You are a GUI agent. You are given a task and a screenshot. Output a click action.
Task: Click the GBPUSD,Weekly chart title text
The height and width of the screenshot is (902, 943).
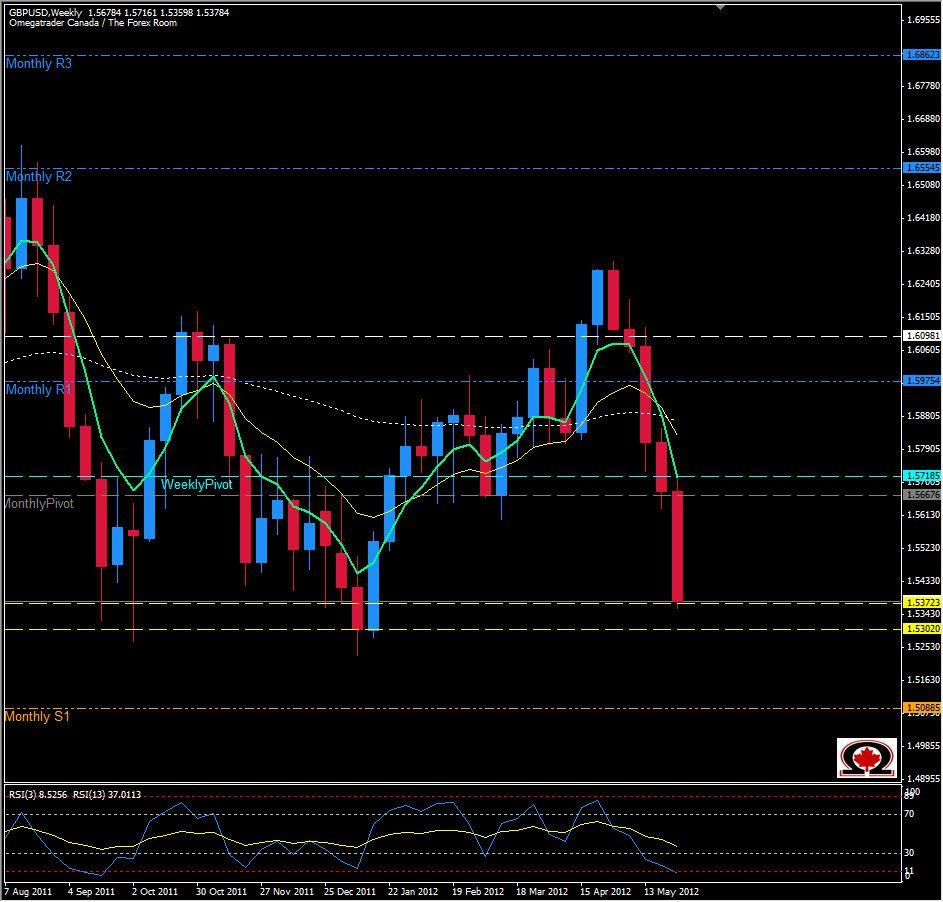[x=44, y=12]
